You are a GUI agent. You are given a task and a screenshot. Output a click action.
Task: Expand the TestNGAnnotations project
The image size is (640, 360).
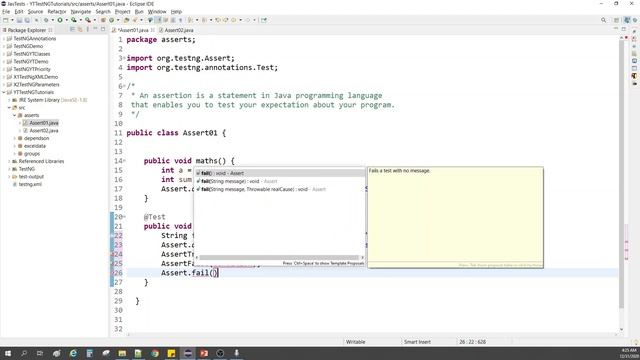coord(4,39)
